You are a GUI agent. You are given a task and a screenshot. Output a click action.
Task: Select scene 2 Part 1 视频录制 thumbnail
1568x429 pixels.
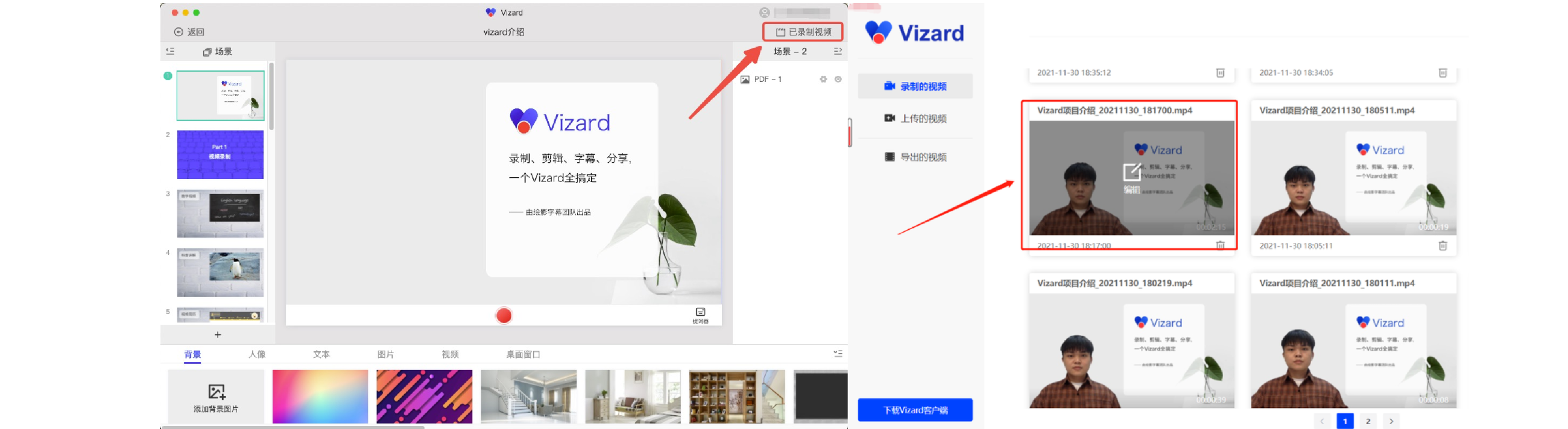coord(220,155)
